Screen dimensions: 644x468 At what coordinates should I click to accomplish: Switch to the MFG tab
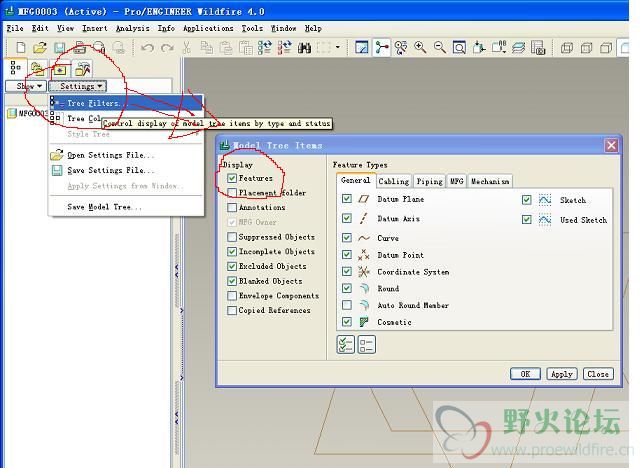[x=457, y=181]
